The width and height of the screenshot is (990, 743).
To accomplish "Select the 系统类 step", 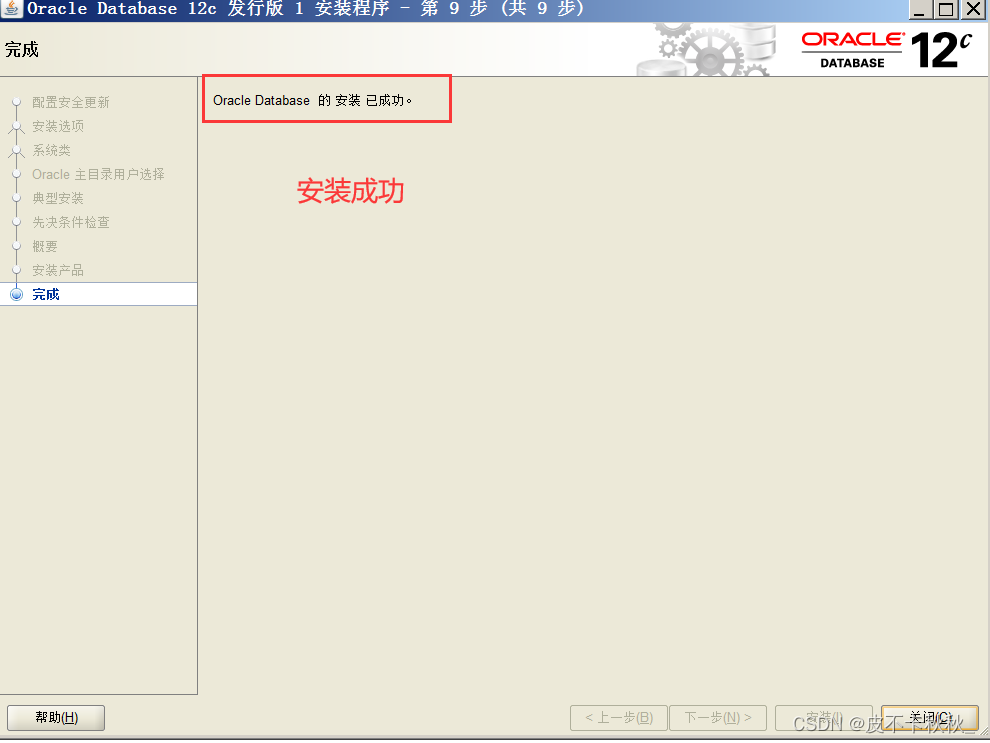I will click(x=51, y=150).
